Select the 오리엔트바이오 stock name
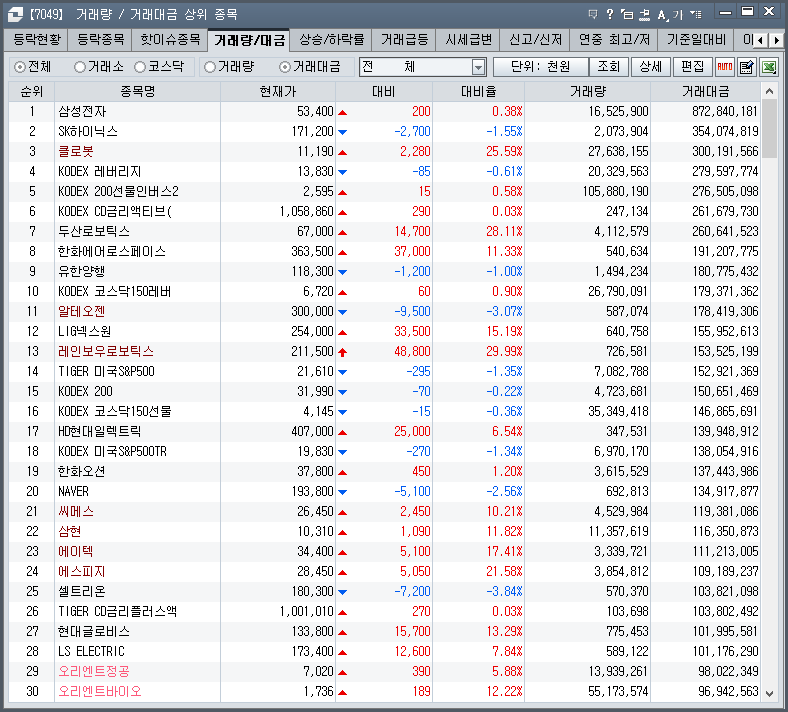Viewport: 788px width, 712px height. point(100,691)
